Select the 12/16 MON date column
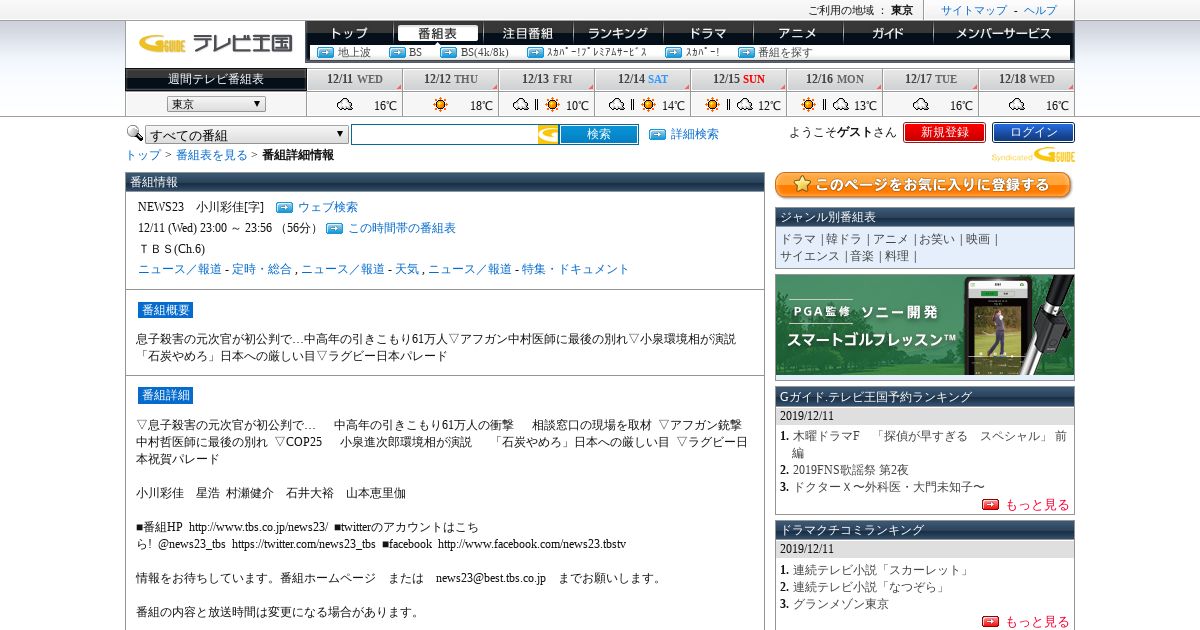This screenshot has height=630, width=1200. point(834,79)
